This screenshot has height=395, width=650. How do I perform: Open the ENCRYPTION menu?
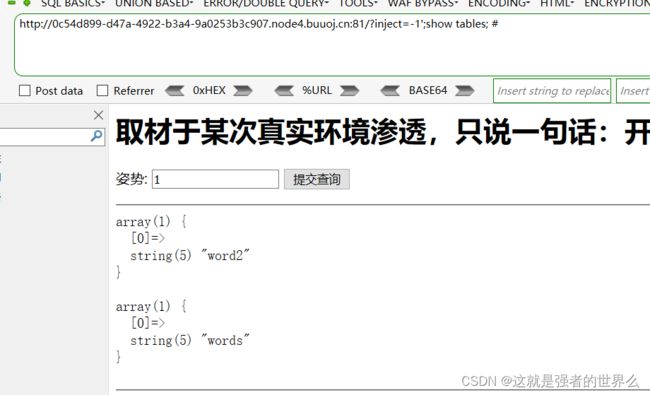(617, 3)
